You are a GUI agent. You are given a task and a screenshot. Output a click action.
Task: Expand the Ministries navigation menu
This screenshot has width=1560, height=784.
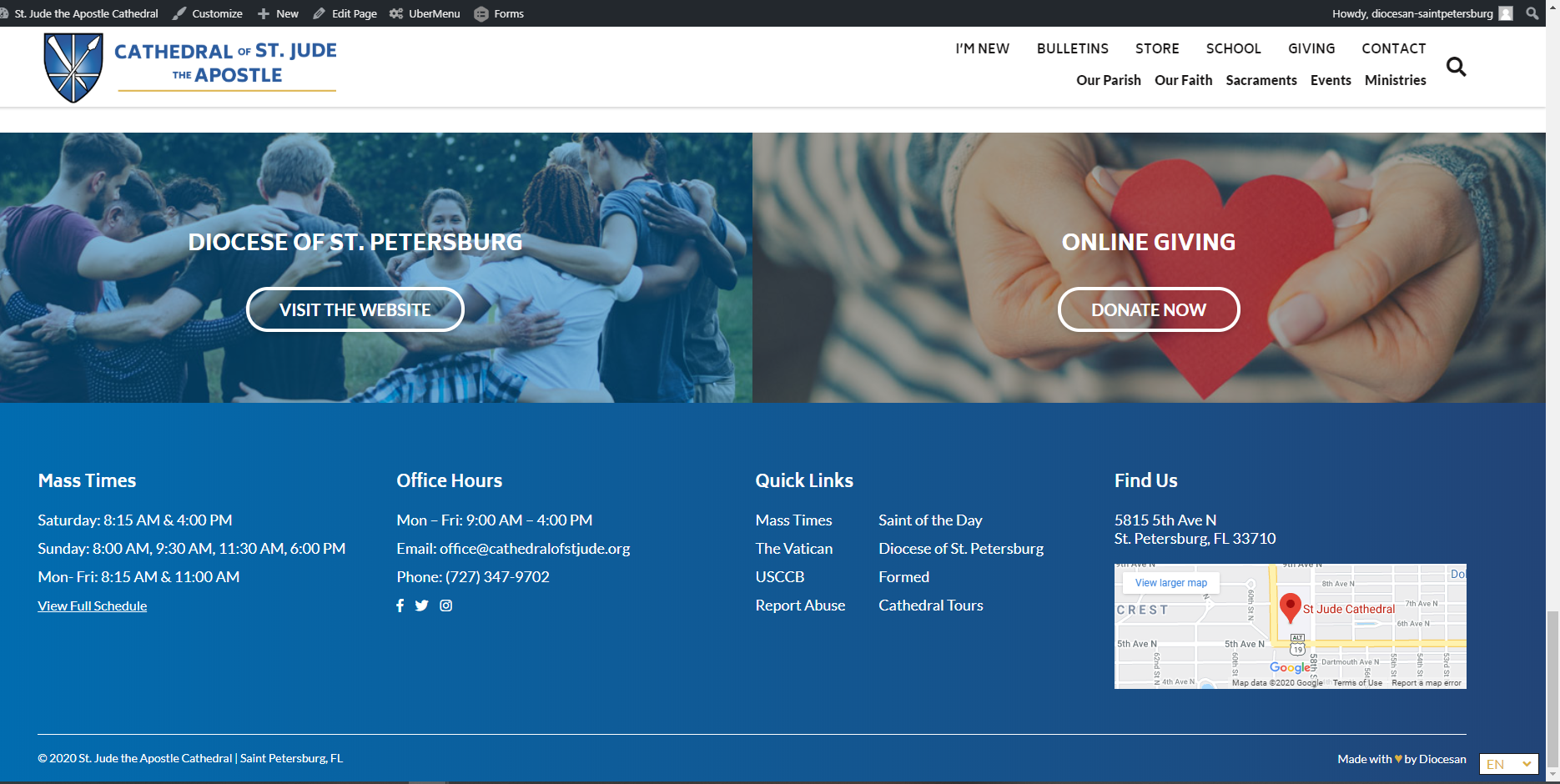point(1395,80)
